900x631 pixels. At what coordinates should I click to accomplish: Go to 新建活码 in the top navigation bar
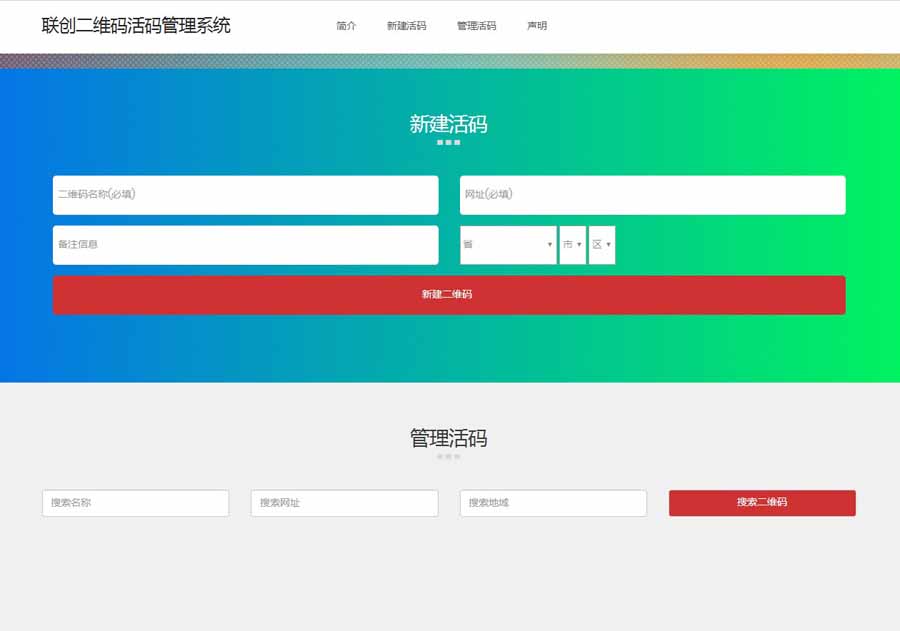click(406, 26)
